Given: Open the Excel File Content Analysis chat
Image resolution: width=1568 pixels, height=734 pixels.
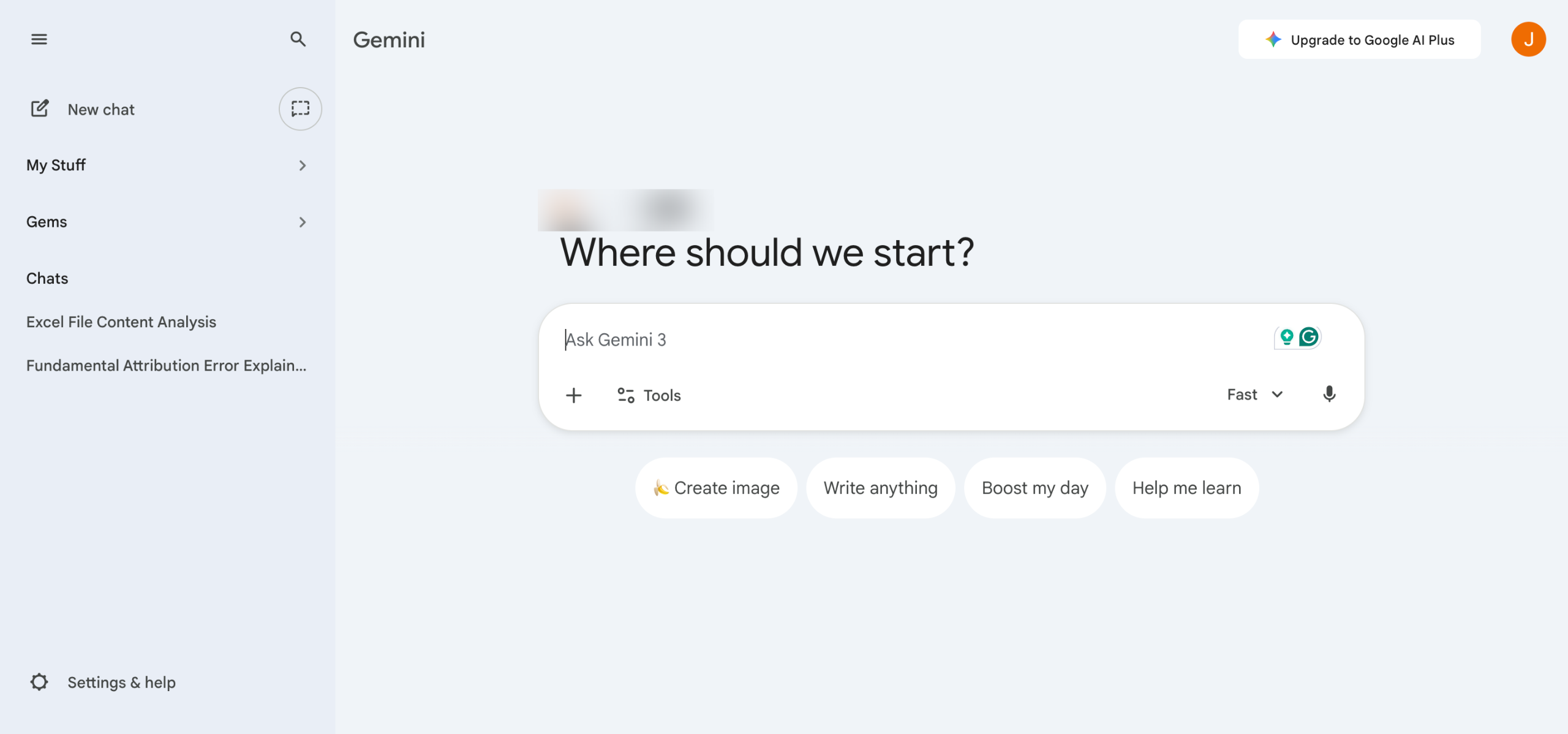Looking at the screenshot, I should 121,322.
